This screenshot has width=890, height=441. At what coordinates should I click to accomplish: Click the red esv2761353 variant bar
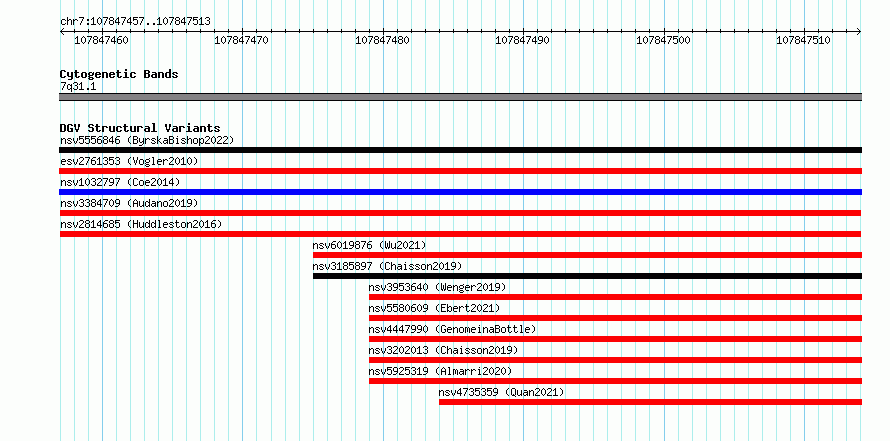point(460,171)
